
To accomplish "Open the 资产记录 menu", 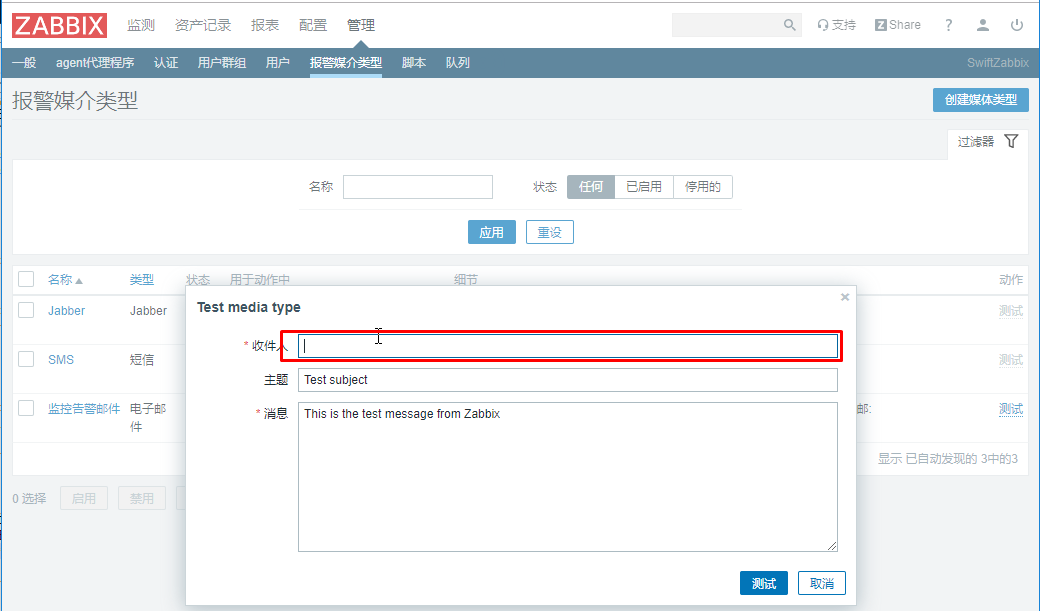I will (x=203, y=25).
